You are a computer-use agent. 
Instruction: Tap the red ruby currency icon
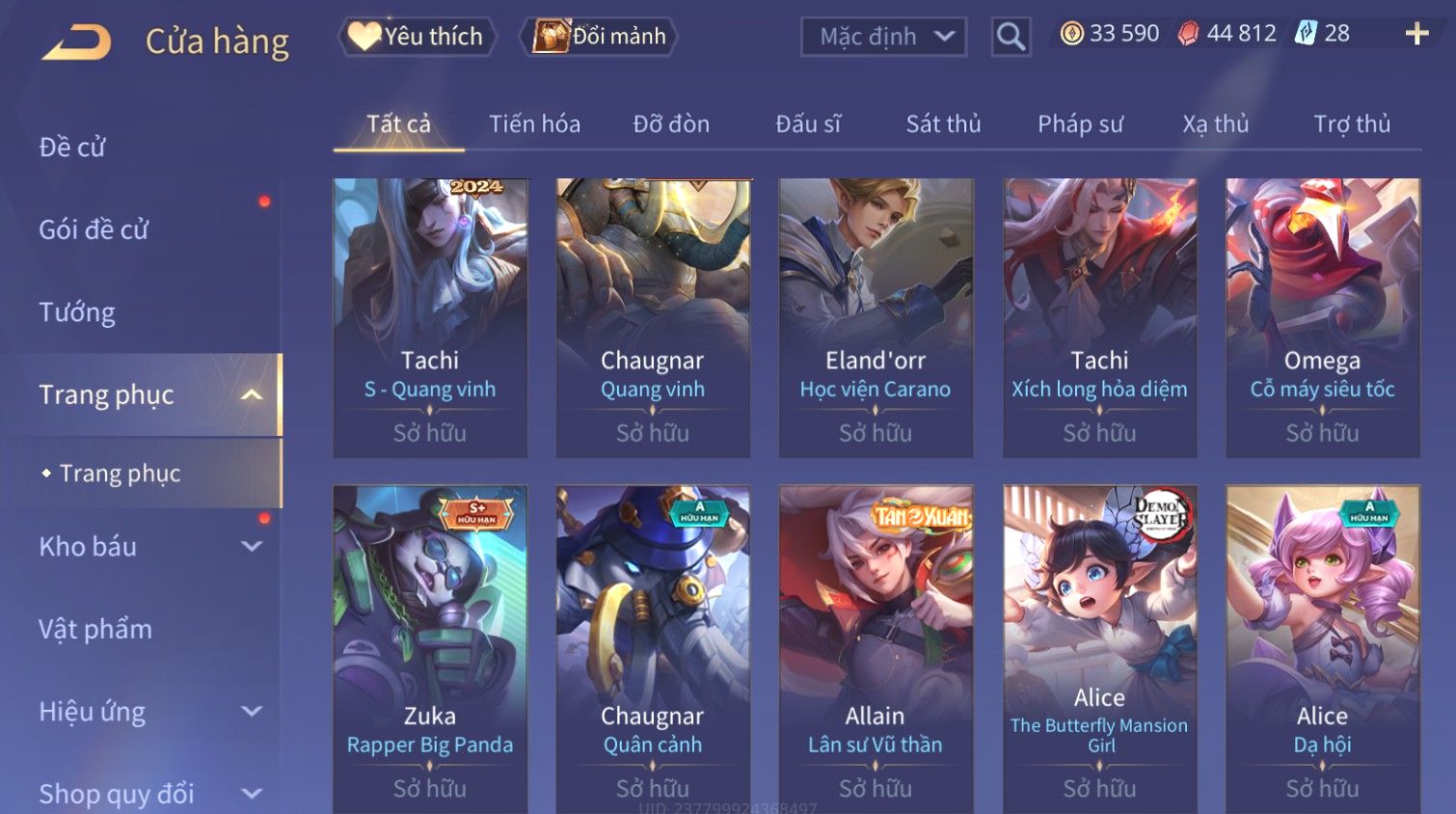pyautogui.click(x=1189, y=34)
